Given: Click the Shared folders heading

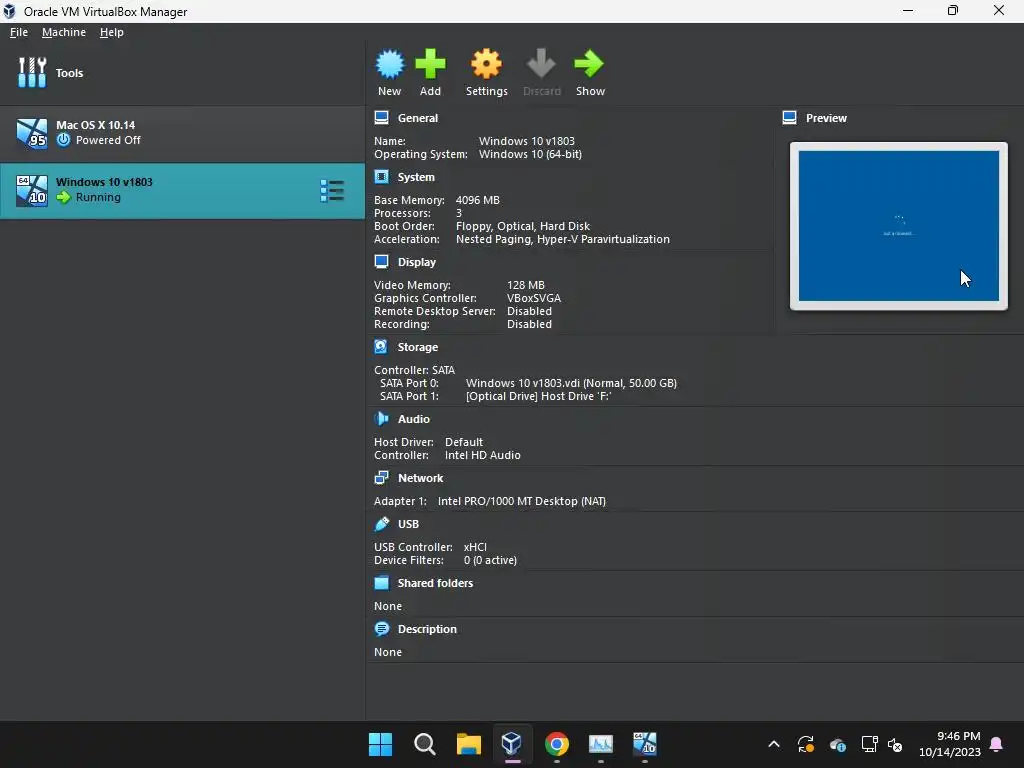Looking at the screenshot, I should pos(436,583).
